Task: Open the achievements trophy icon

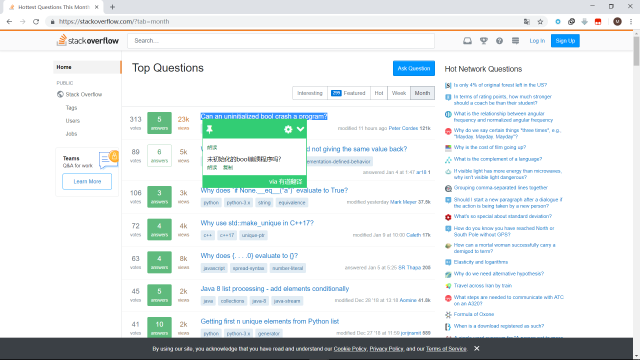Action: 484,41
